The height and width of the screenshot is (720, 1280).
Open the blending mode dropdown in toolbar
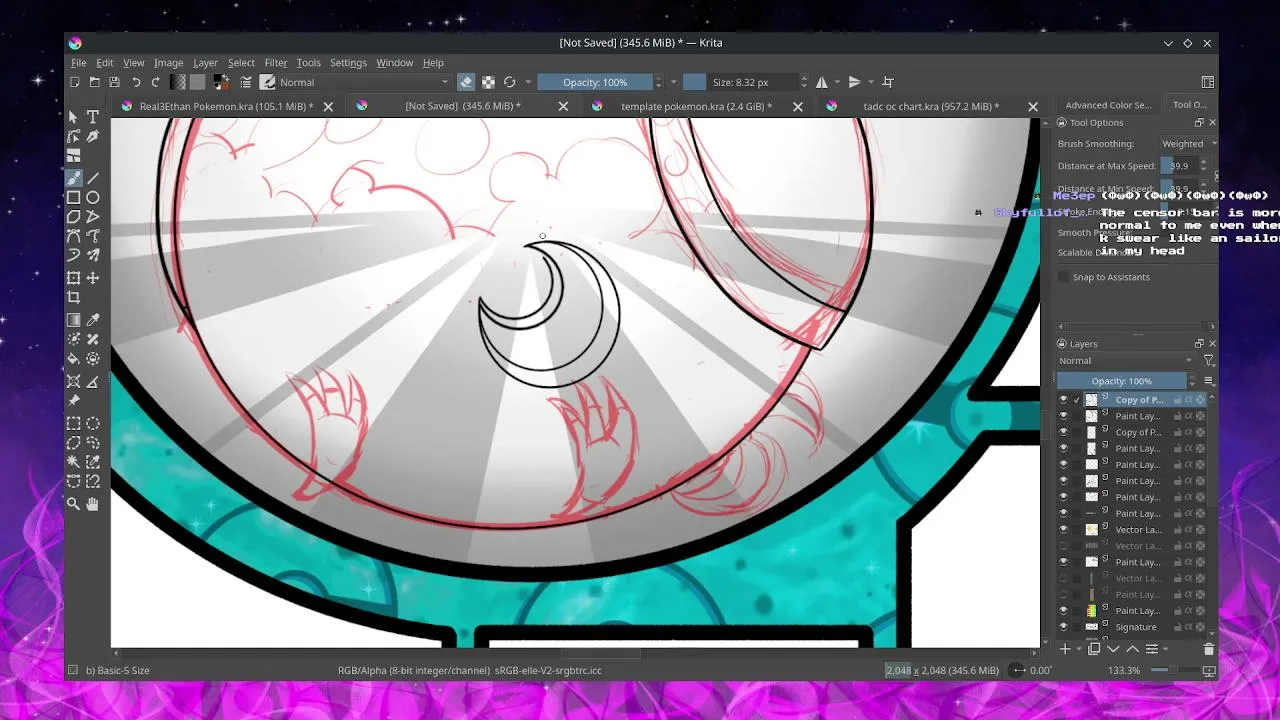tap(364, 82)
